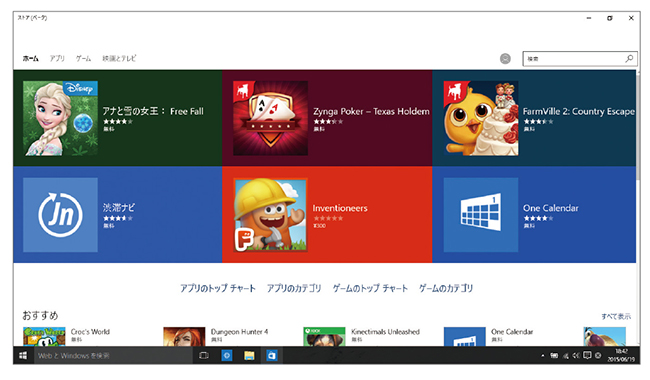The image size is (650, 380).
Task: Open the FarmVille 2 chick and cake icon
Action: click(481, 118)
